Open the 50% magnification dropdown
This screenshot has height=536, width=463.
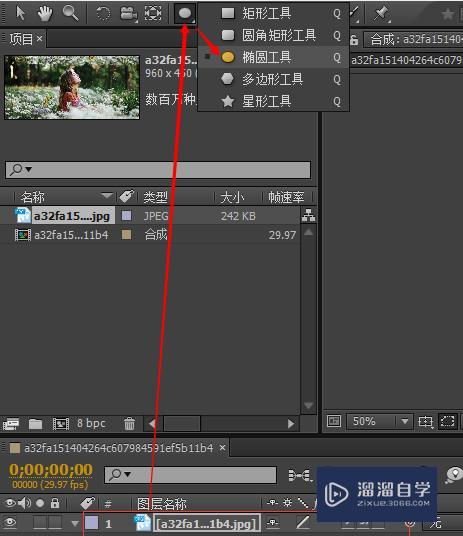pos(380,421)
